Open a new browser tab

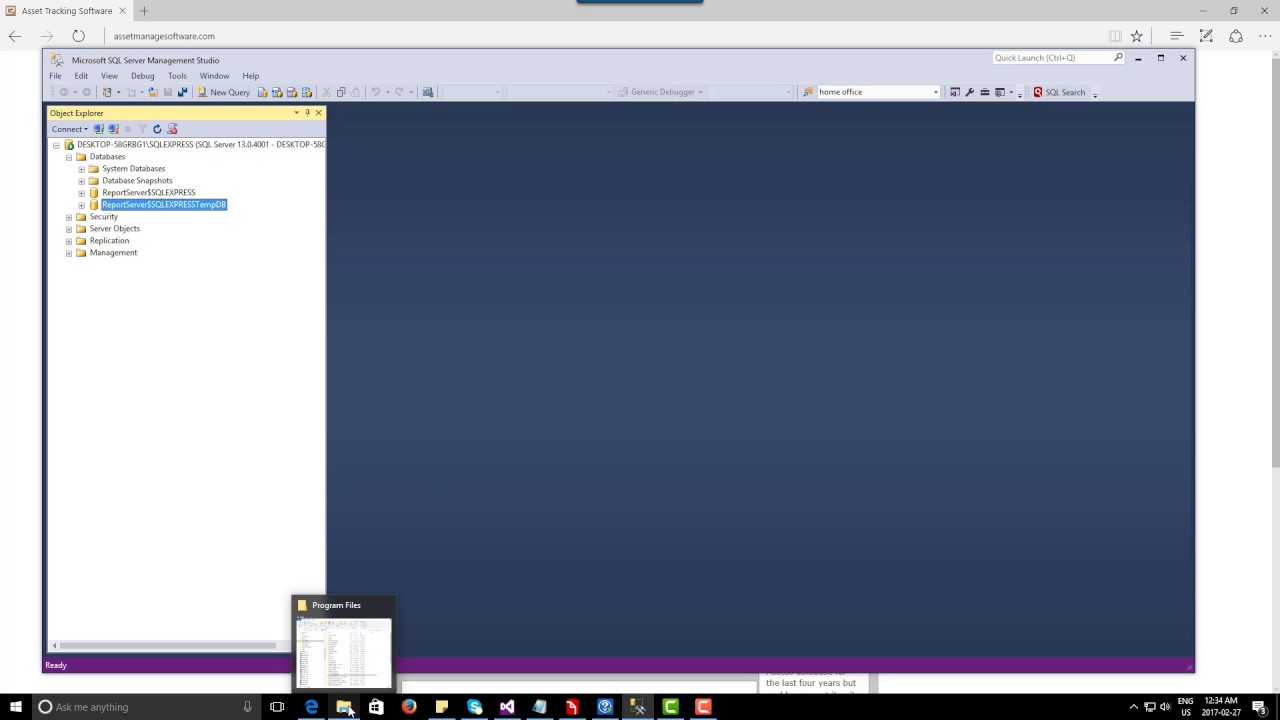click(144, 11)
